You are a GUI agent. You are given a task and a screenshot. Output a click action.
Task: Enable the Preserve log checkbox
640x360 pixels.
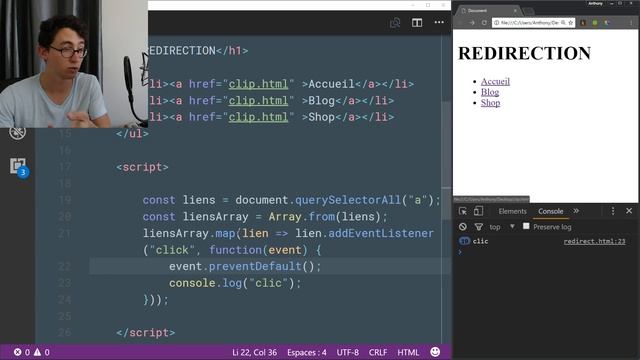click(526, 226)
